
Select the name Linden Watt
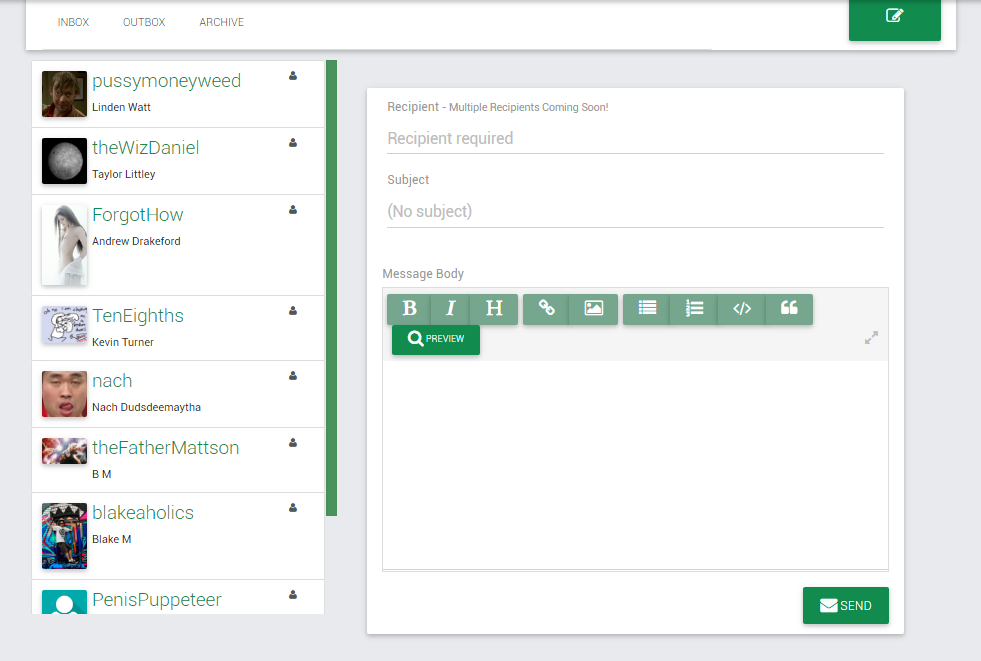(x=121, y=108)
